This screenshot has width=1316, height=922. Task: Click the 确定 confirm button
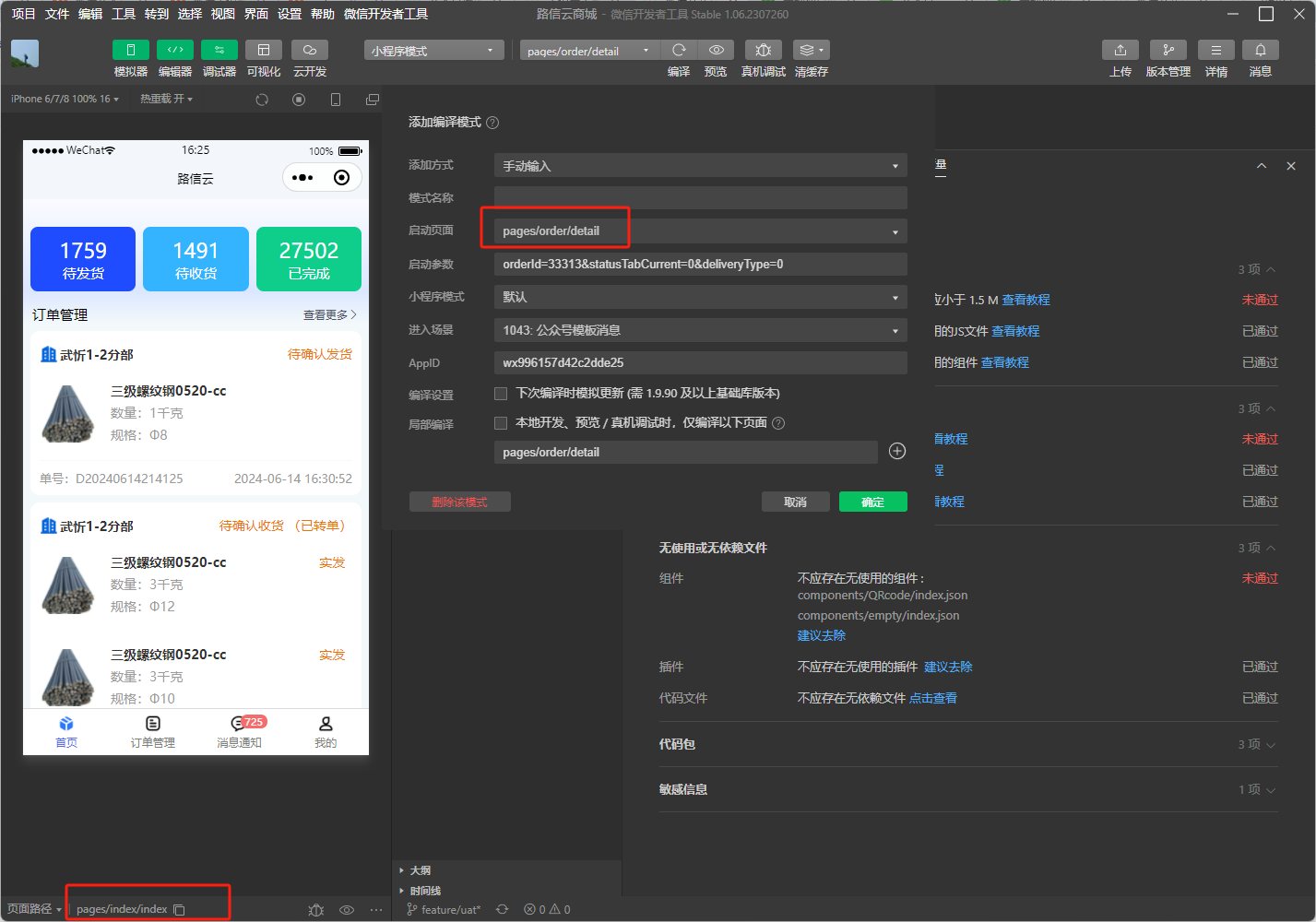[873, 502]
